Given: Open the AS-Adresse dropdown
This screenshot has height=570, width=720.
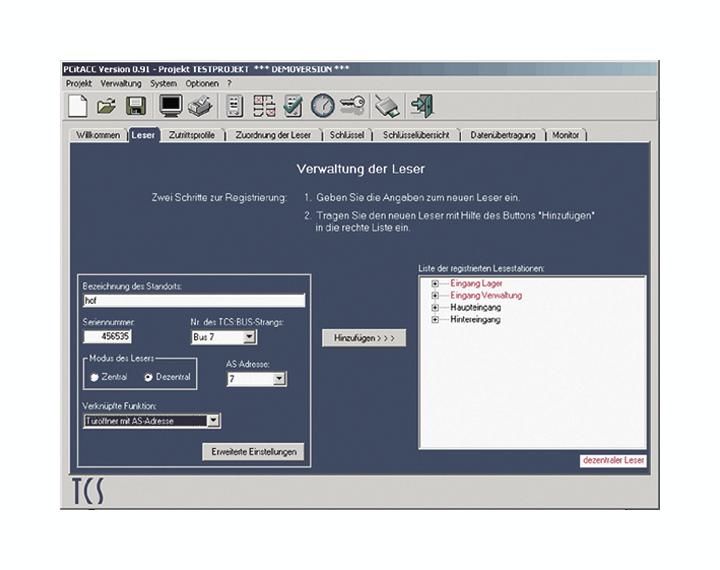Looking at the screenshot, I should pyautogui.click(x=279, y=379).
